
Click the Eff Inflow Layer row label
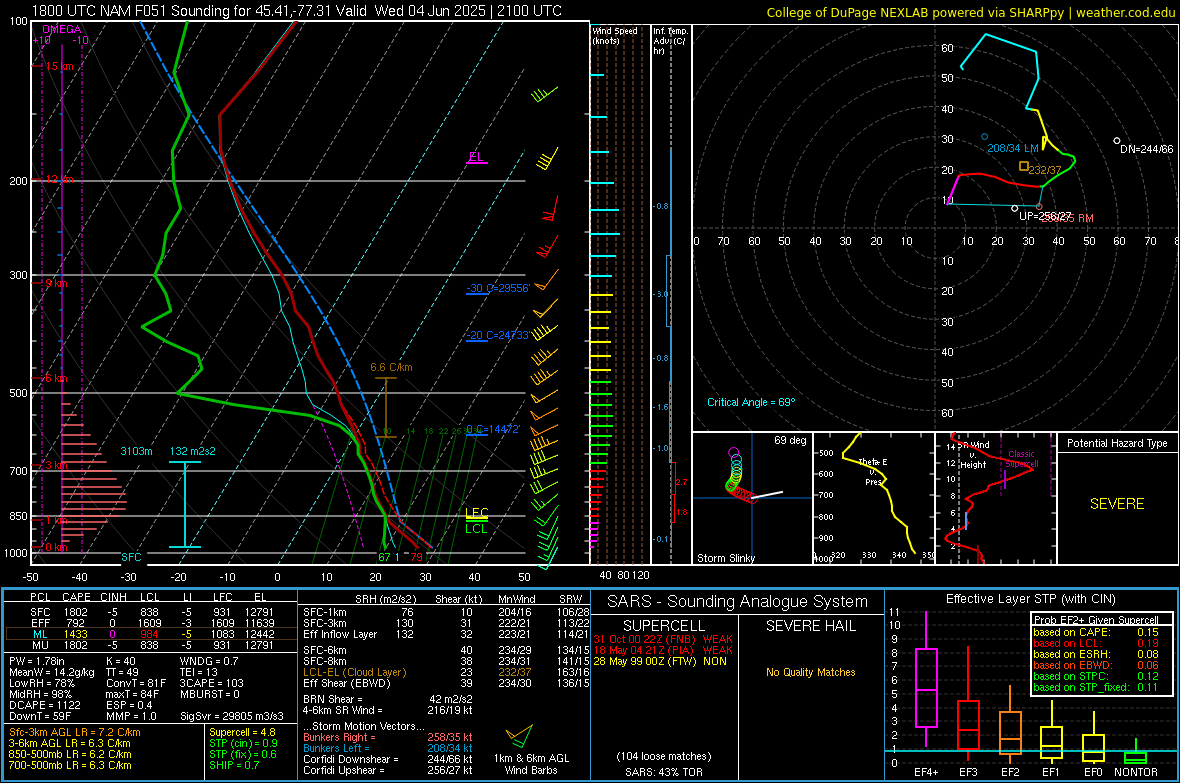coord(340,635)
